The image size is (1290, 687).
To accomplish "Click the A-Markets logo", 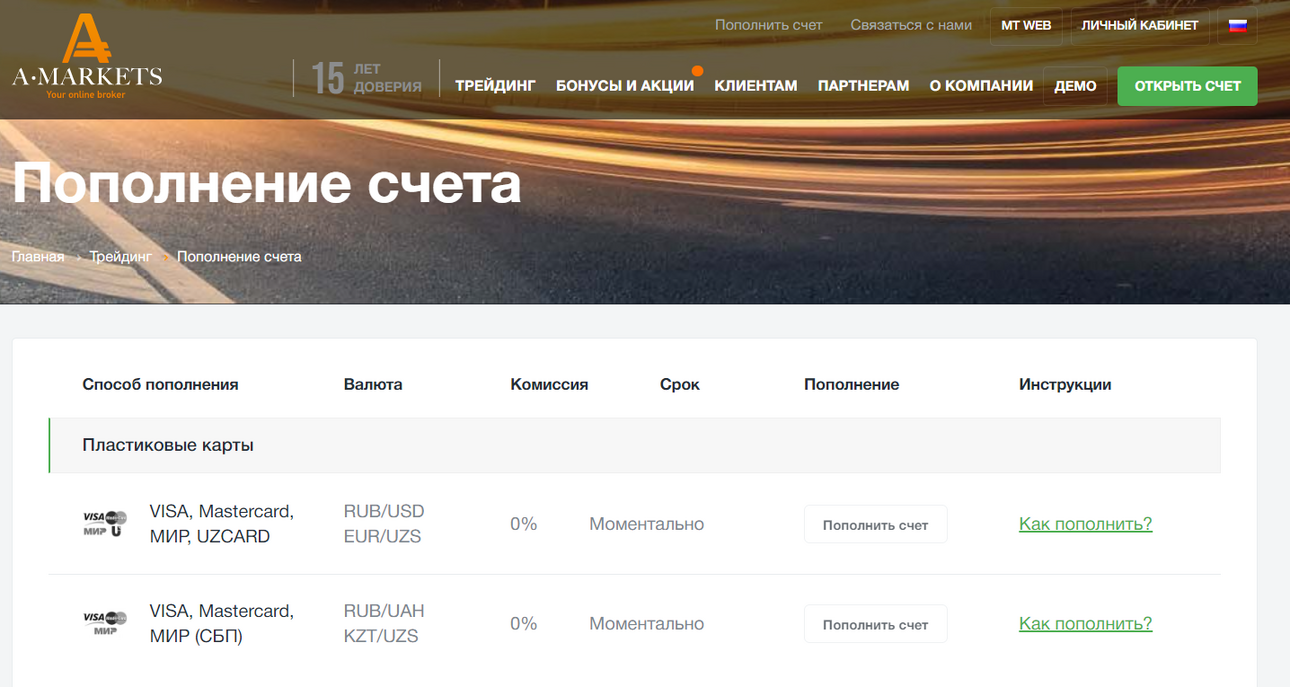I will (x=87, y=55).
